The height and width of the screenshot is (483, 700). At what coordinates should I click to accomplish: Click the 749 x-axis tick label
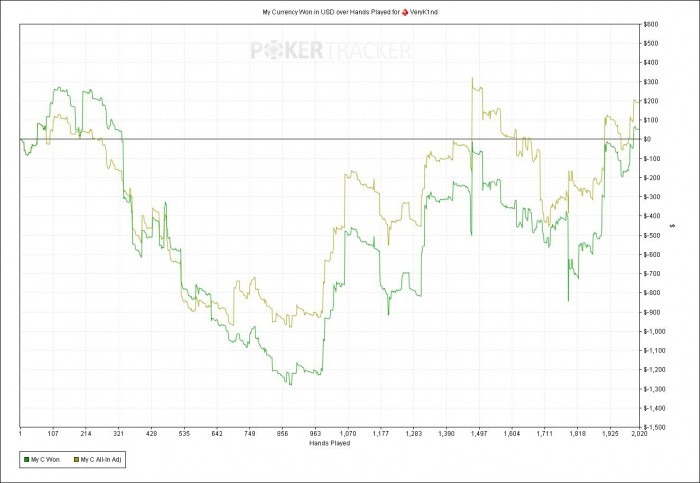[250, 433]
